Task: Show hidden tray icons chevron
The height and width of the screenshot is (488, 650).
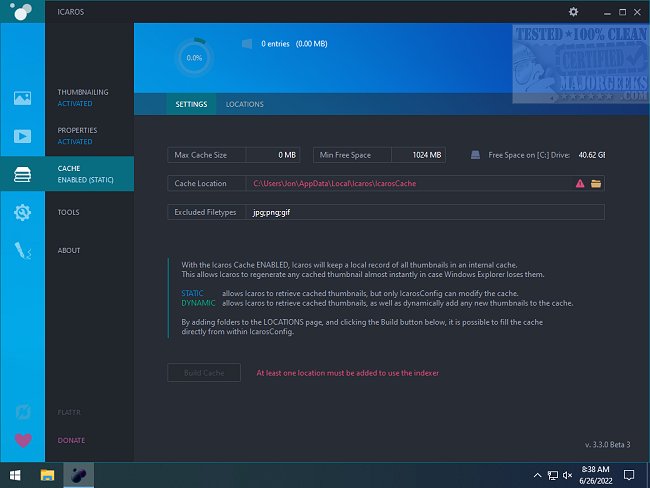Action: (x=537, y=475)
